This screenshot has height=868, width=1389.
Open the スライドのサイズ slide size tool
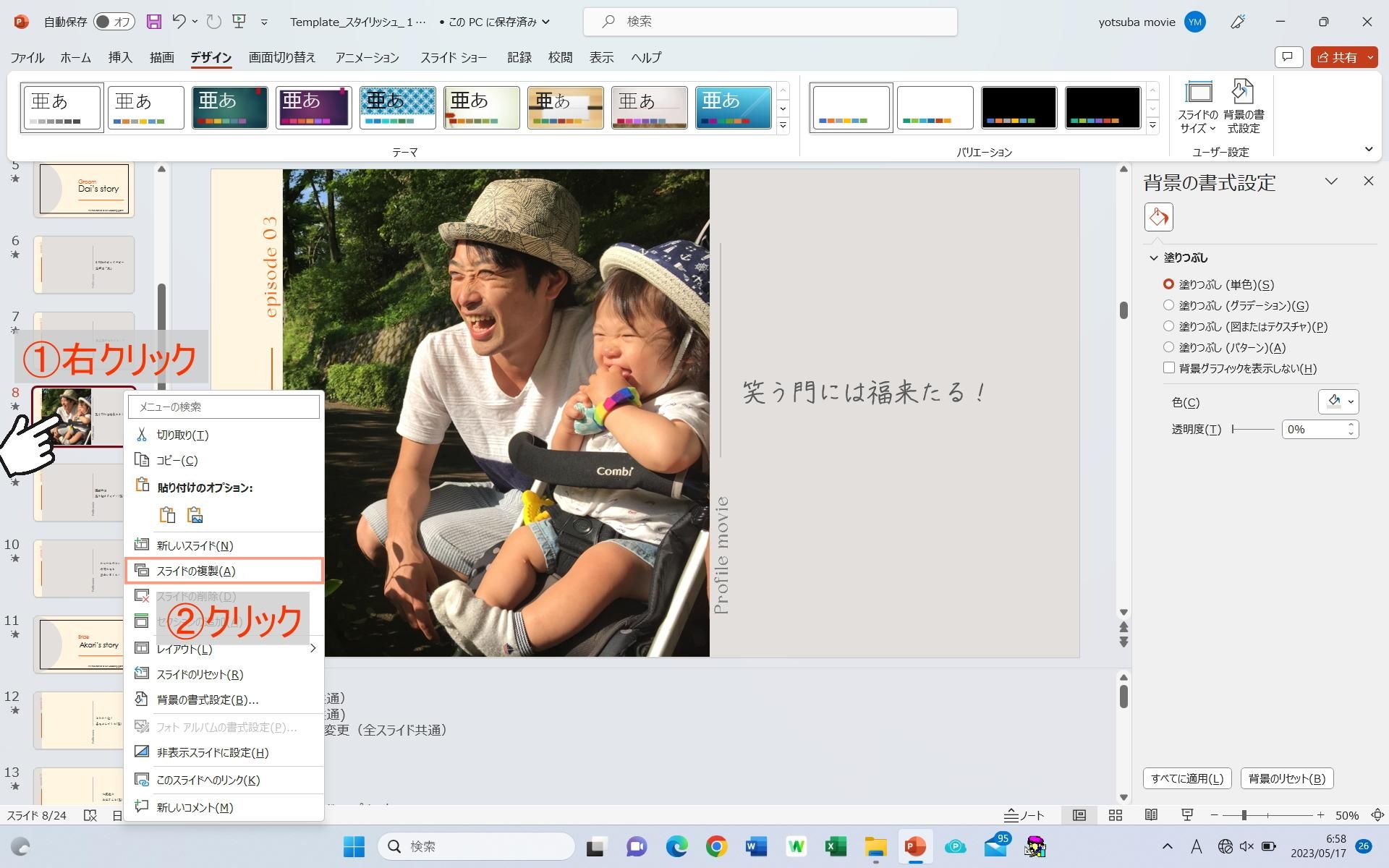[1198, 107]
